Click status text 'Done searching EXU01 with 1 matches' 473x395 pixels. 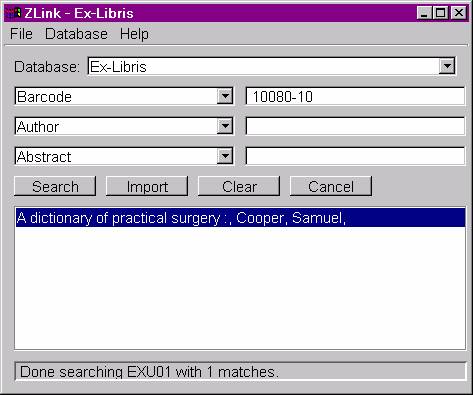(x=149, y=372)
